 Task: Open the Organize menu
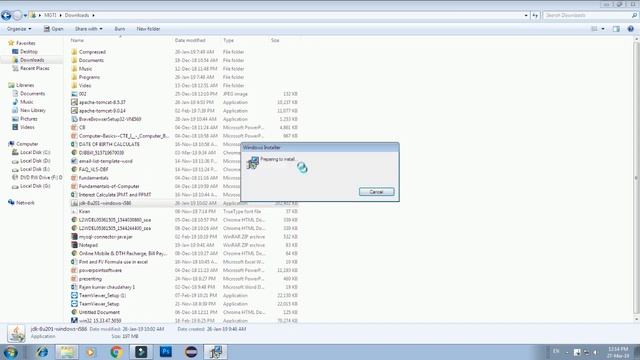pos(19,29)
